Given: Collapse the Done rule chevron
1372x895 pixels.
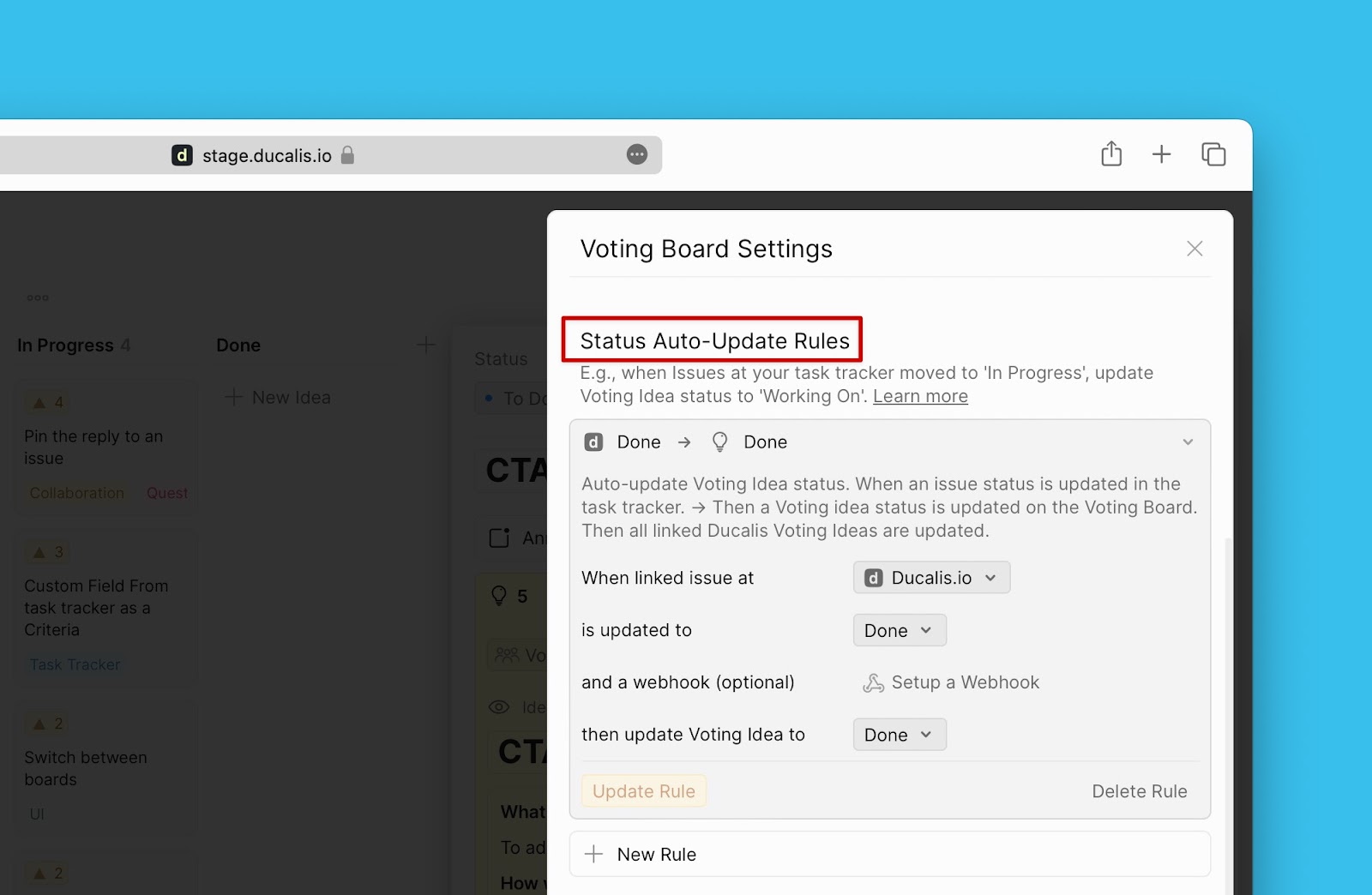Looking at the screenshot, I should 1188,442.
